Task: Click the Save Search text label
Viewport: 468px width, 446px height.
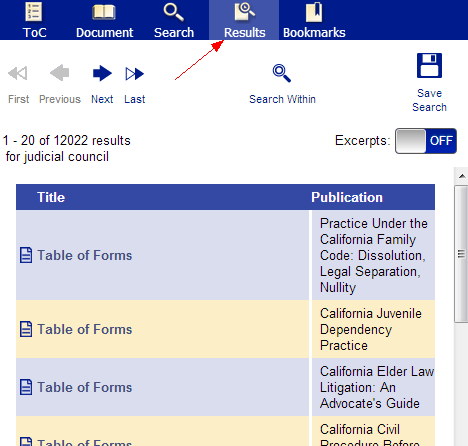Action: tap(429, 100)
